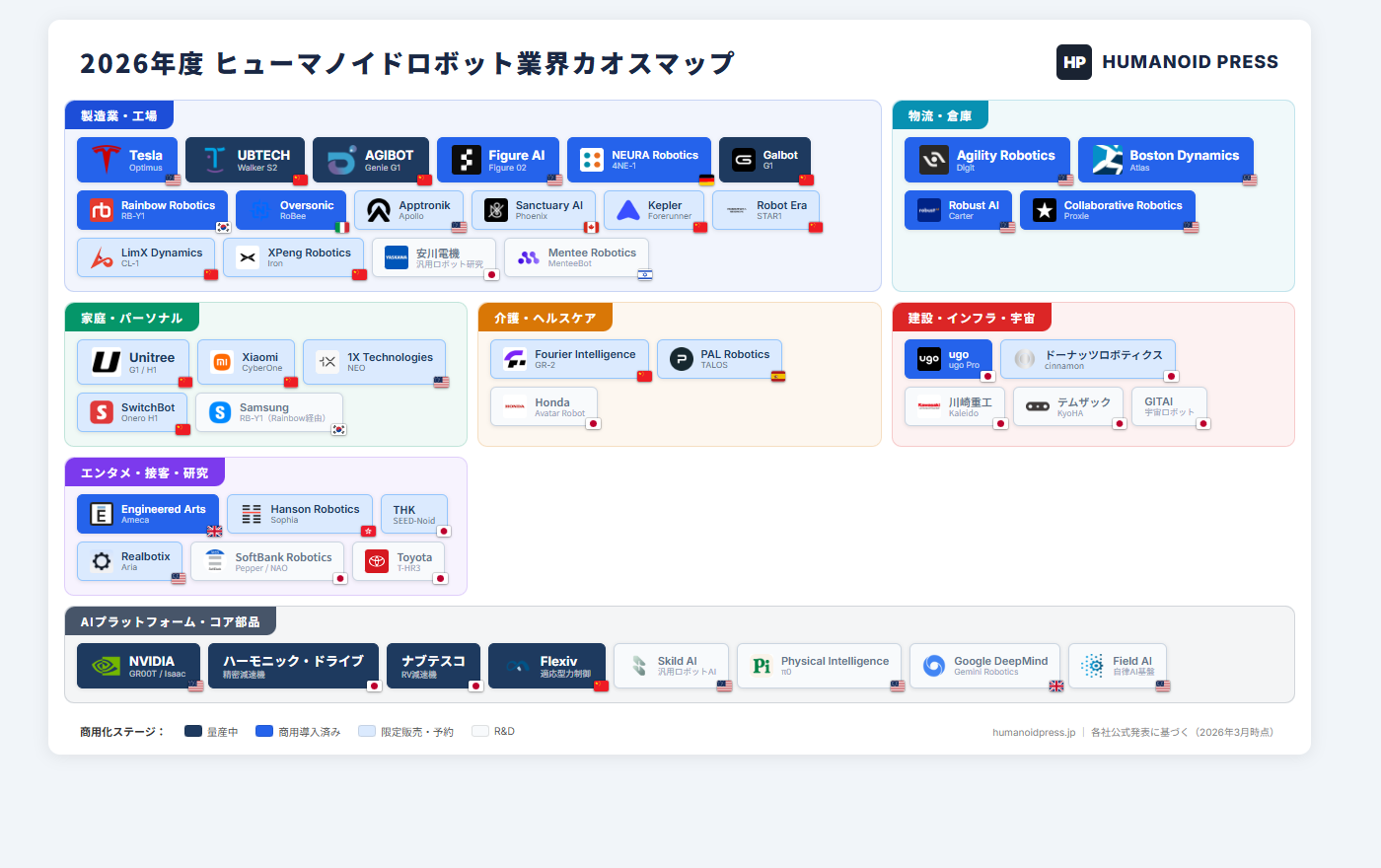
Task: Click the AGIBOT logo icon
Action: [340, 160]
